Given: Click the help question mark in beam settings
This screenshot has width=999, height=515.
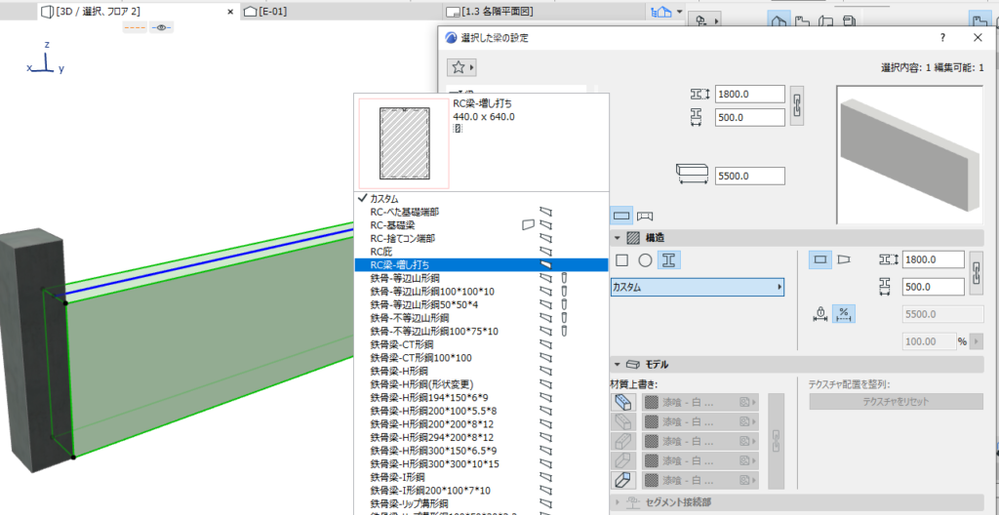Looking at the screenshot, I should tap(942, 38).
